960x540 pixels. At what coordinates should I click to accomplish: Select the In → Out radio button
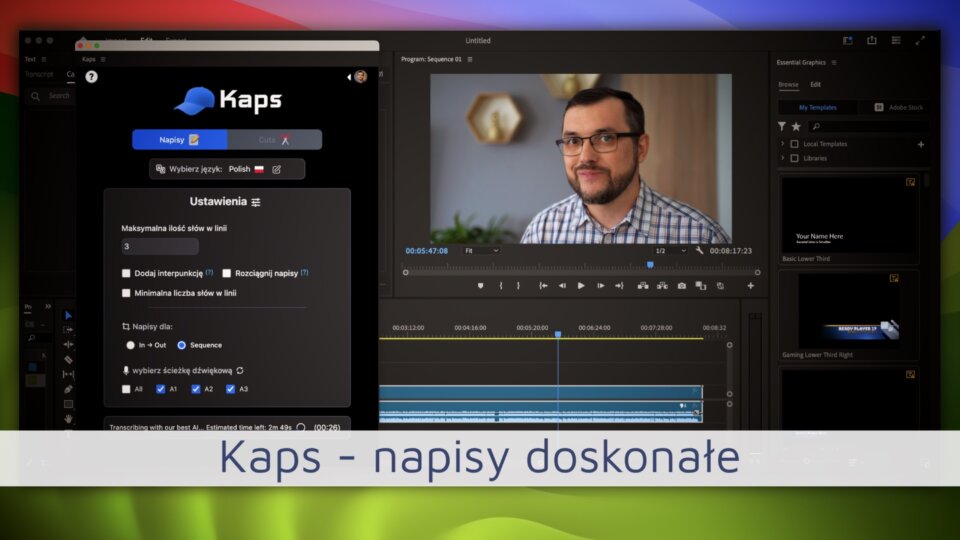tap(130, 345)
